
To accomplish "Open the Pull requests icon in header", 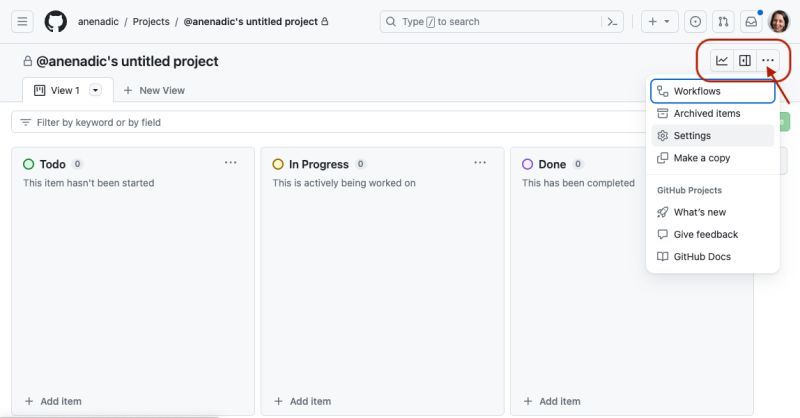I will pos(723,22).
